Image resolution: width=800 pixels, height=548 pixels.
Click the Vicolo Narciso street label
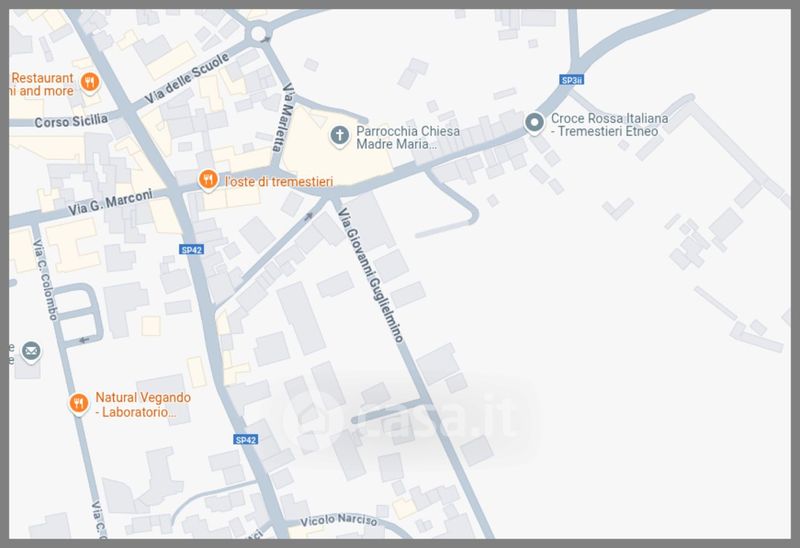[339, 520]
